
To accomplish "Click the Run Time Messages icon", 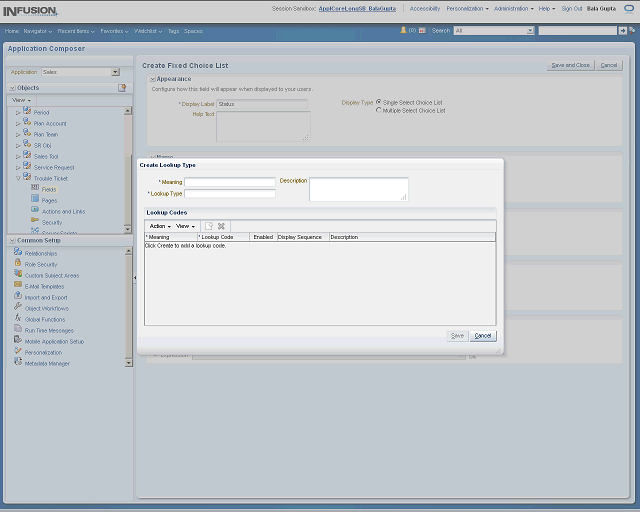I will coord(18,329).
